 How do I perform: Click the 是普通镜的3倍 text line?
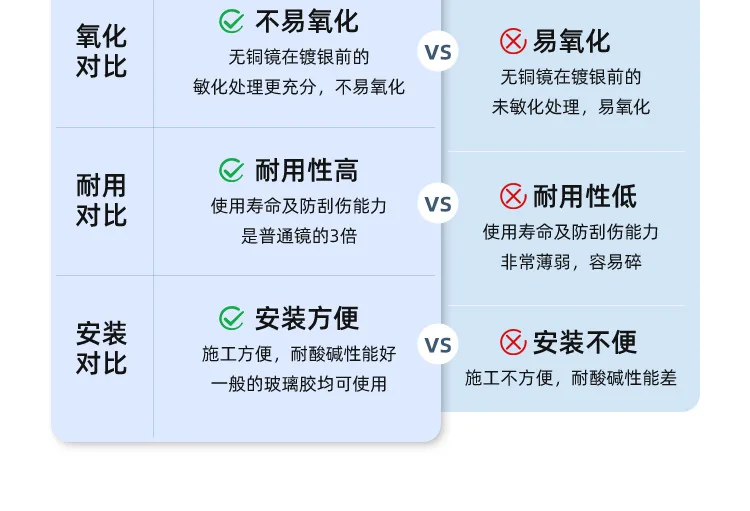point(299,236)
